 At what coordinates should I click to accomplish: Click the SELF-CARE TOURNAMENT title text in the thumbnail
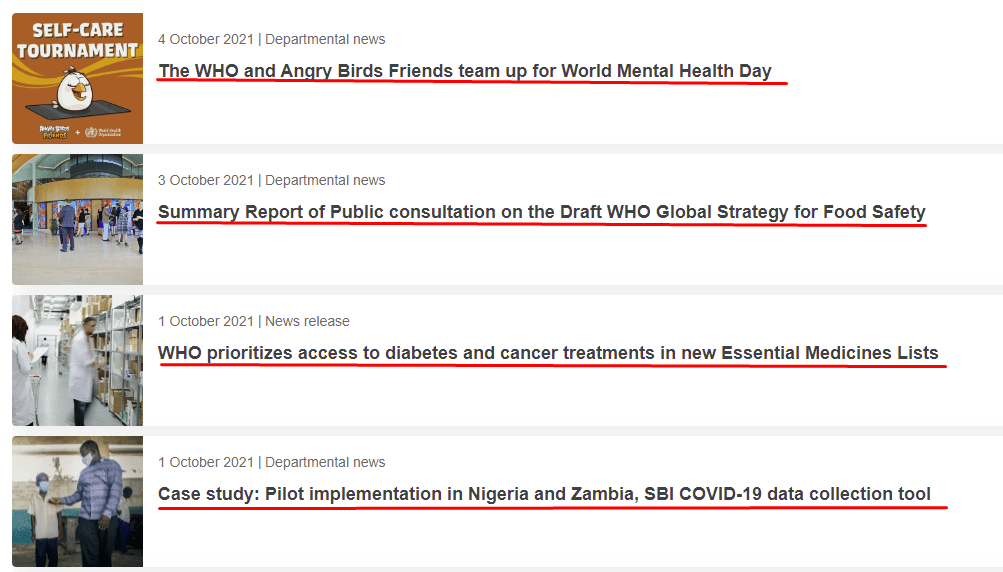point(77,40)
